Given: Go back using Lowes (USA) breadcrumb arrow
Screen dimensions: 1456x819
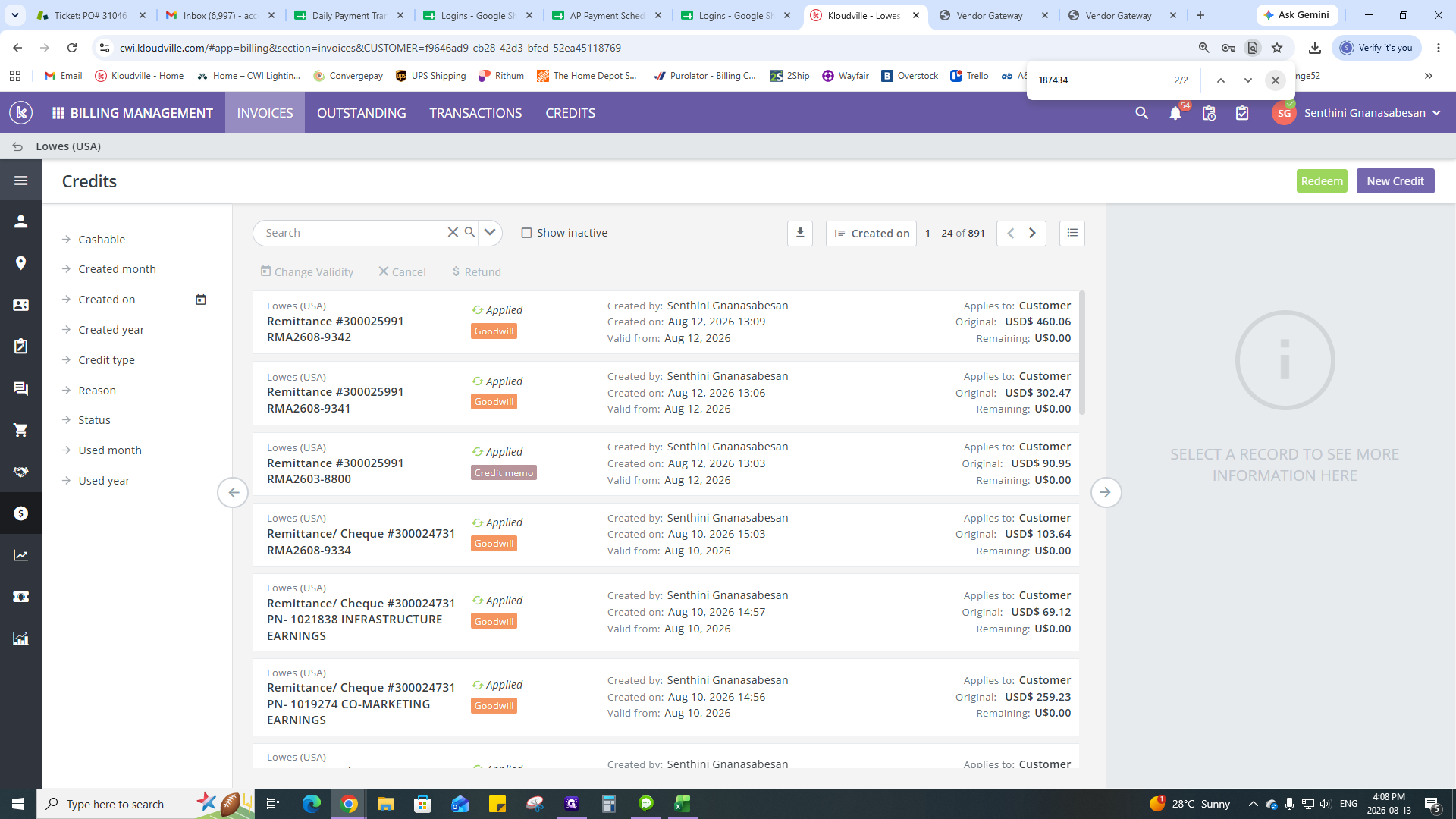Looking at the screenshot, I should 17,146.
